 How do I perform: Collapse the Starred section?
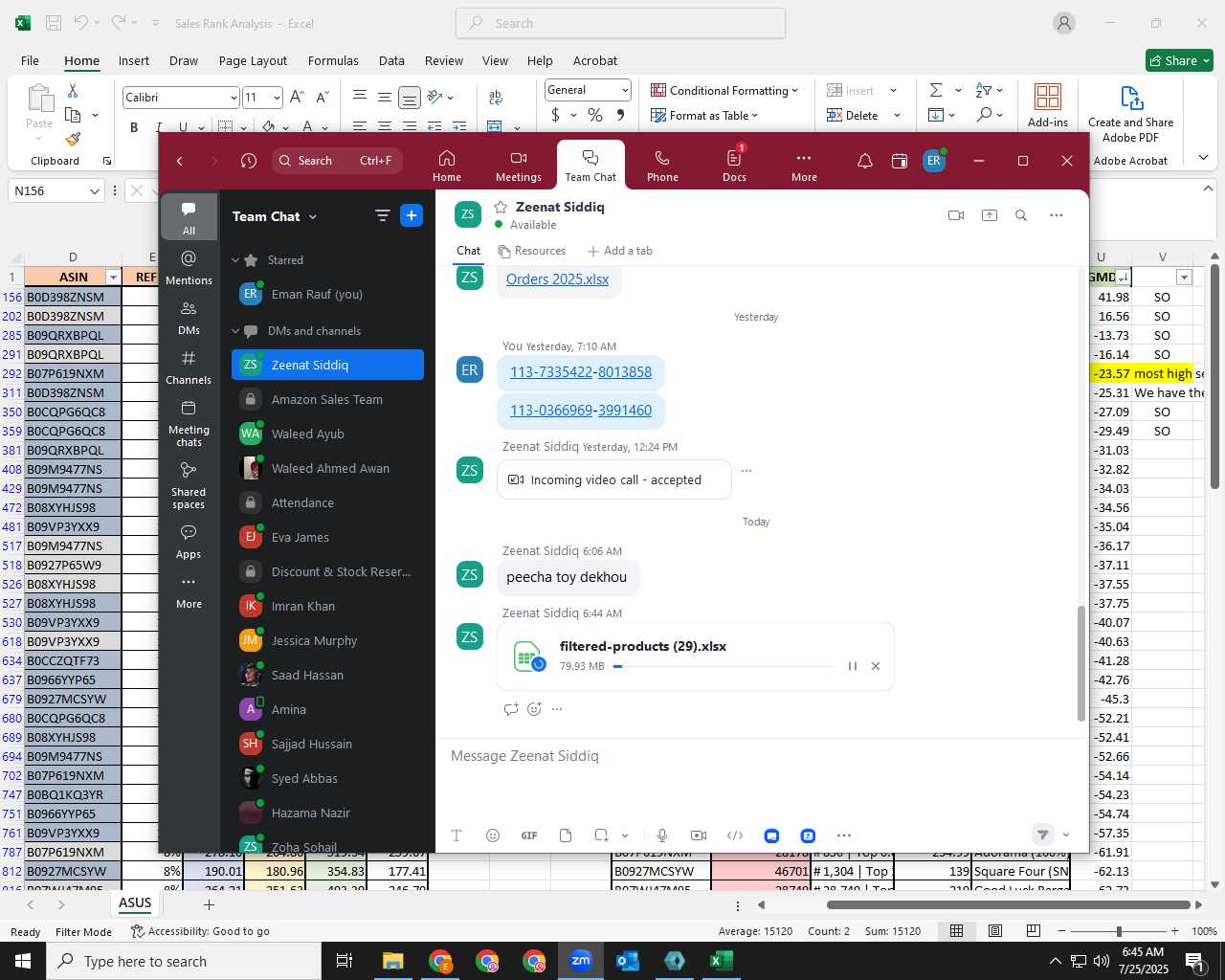pyautogui.click(x=235, y=260)
